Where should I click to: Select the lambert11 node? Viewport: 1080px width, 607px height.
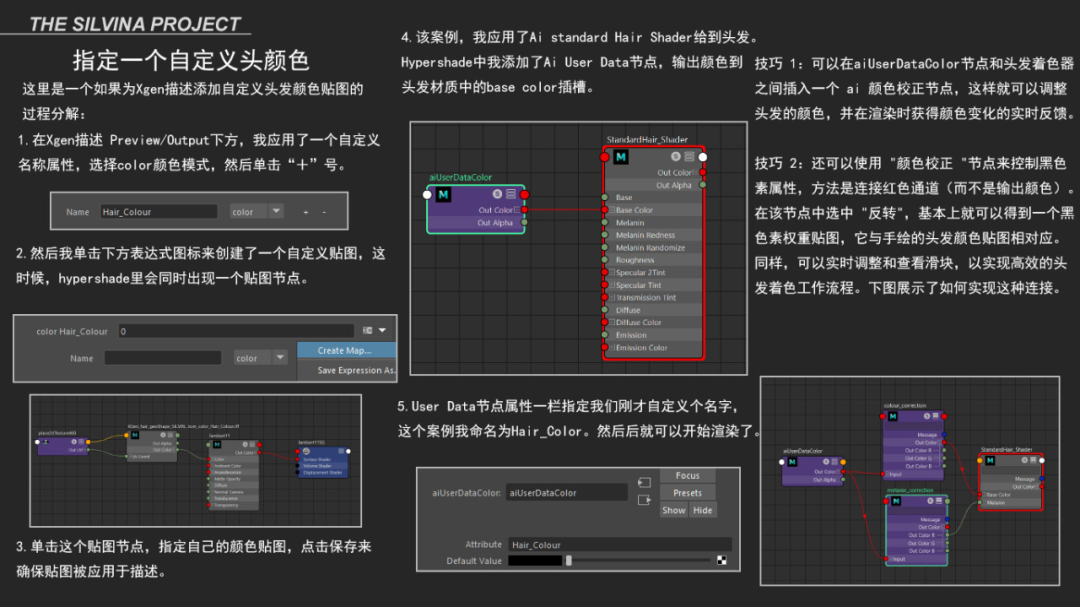click(233, 474)
